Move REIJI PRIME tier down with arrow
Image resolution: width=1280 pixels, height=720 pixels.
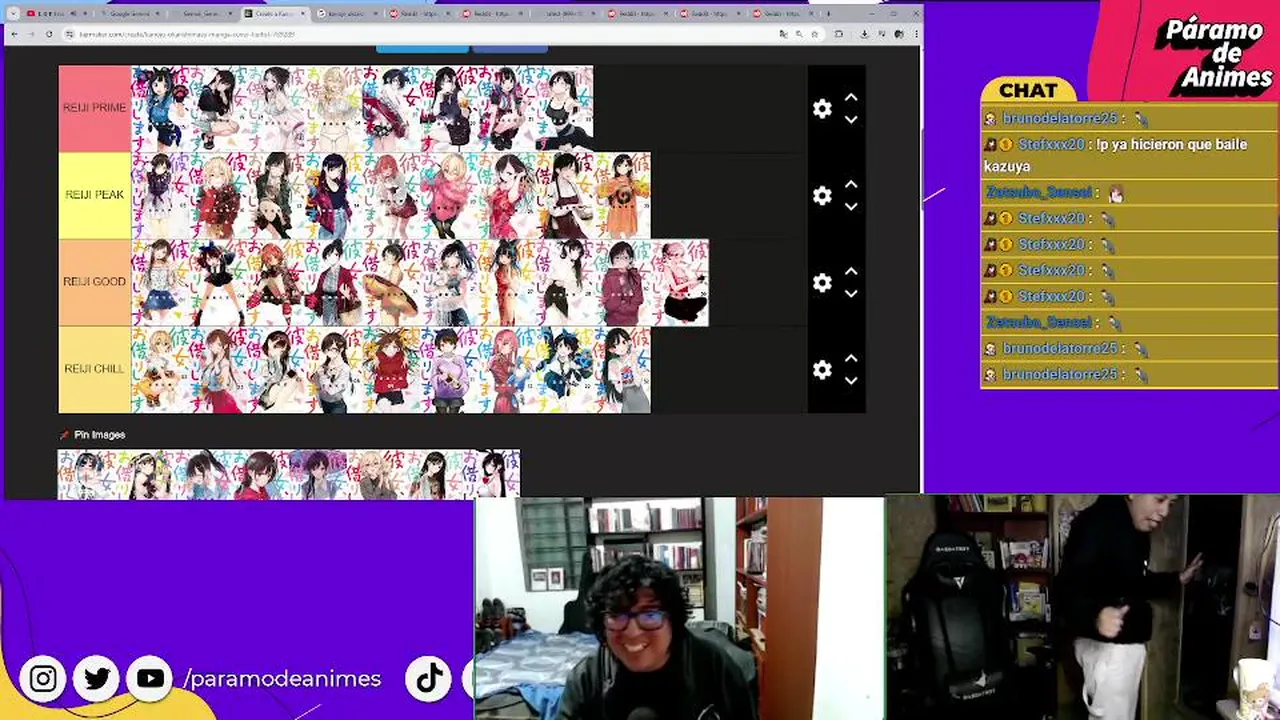pos(851,119)
